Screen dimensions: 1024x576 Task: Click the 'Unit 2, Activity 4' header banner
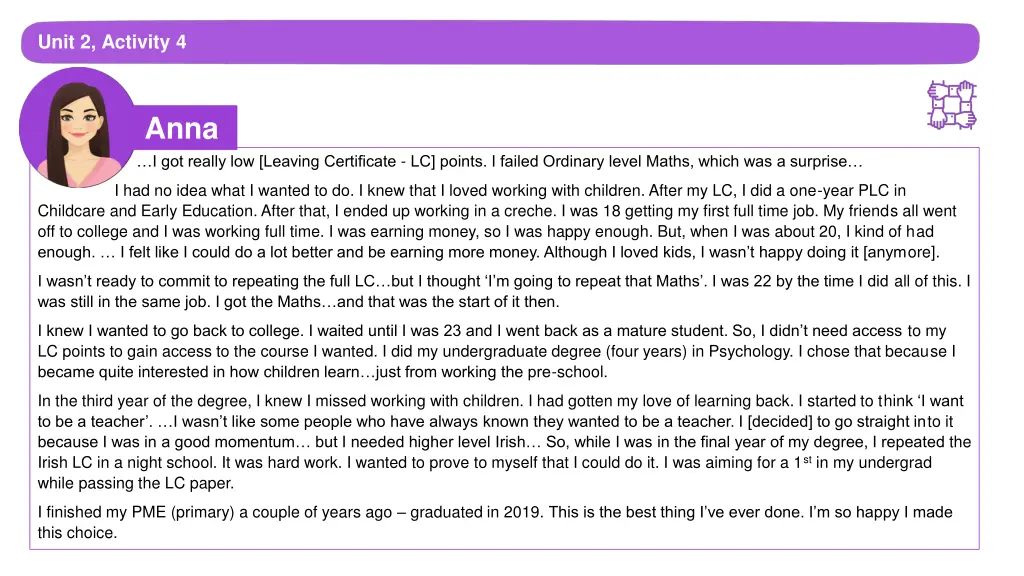coord(500,42)
